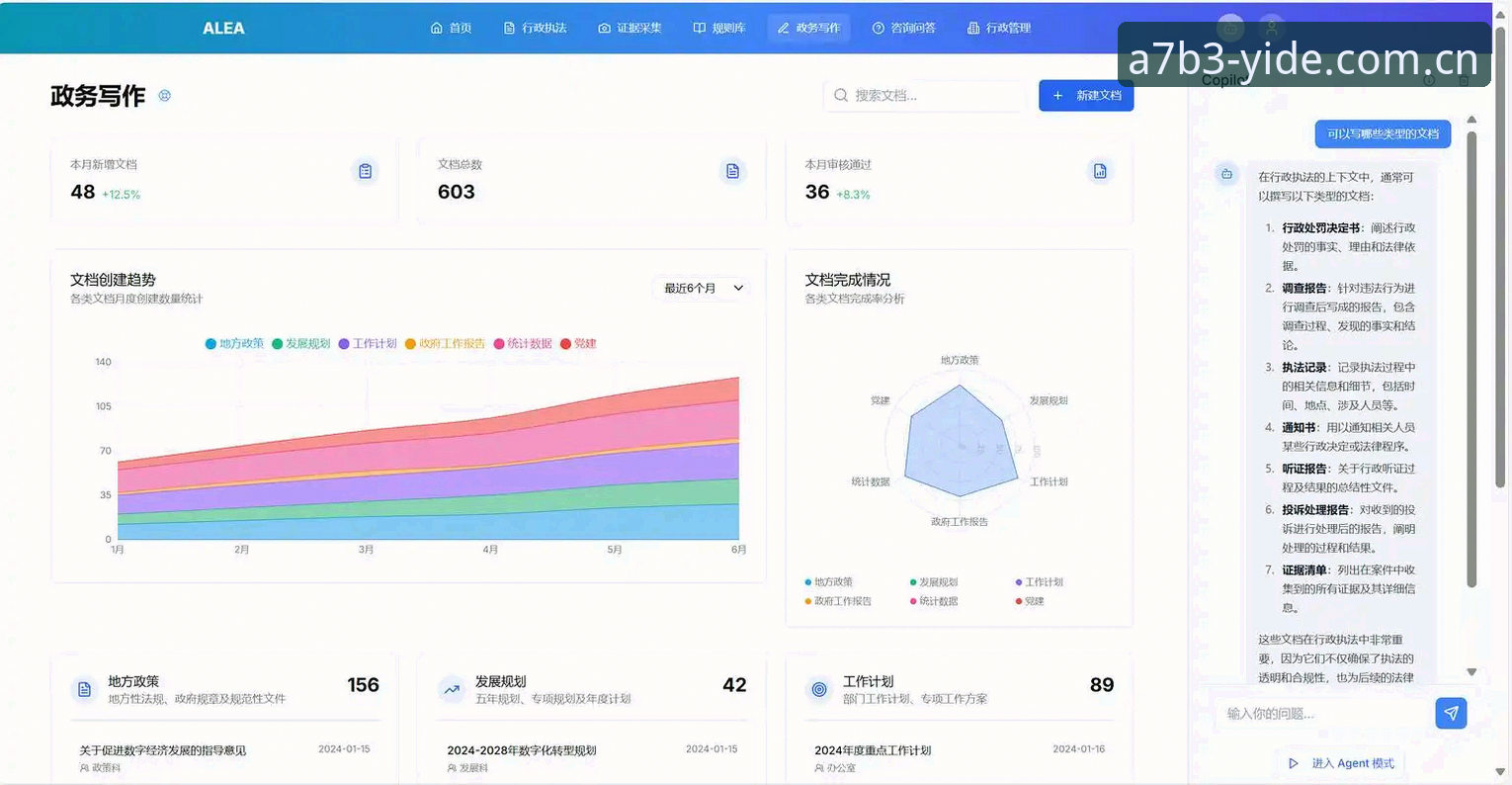Click the 文档创建趋势 chart heading

point(113,280)
